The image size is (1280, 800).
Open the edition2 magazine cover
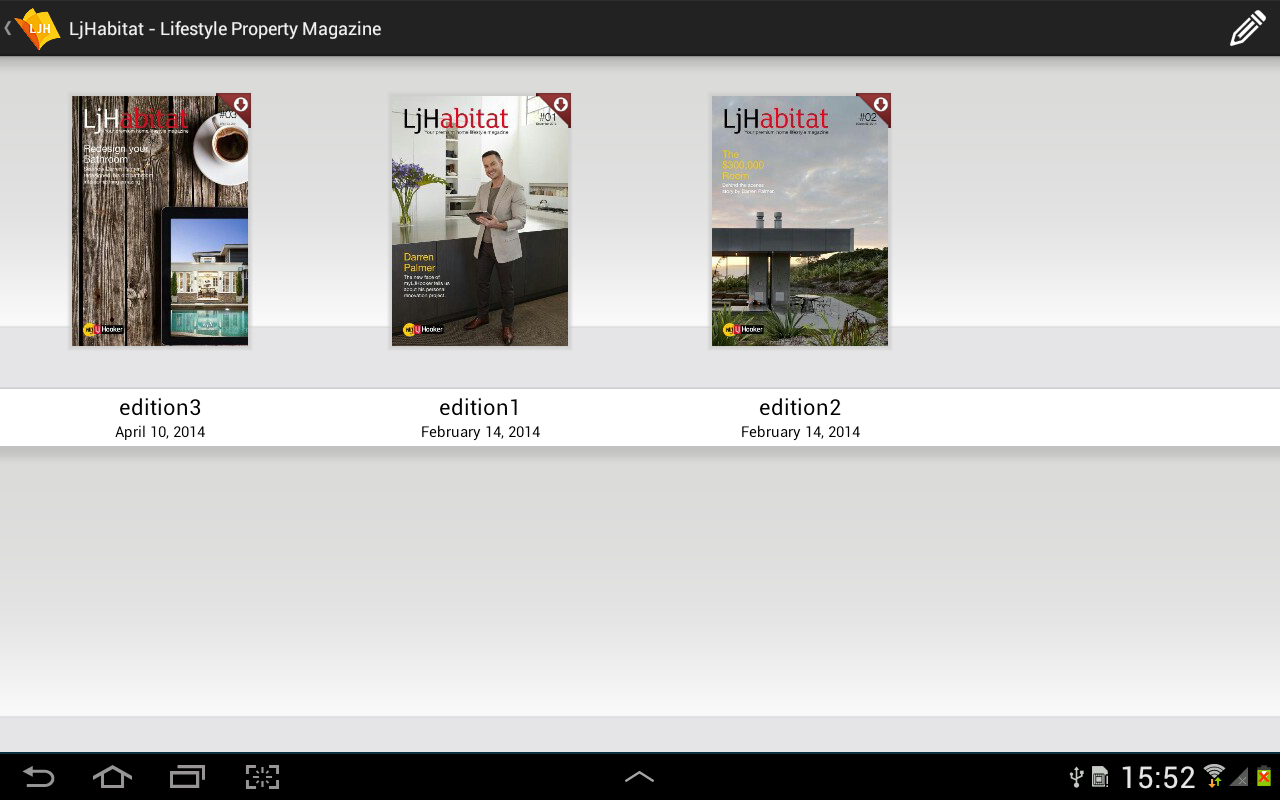(800, 221)
